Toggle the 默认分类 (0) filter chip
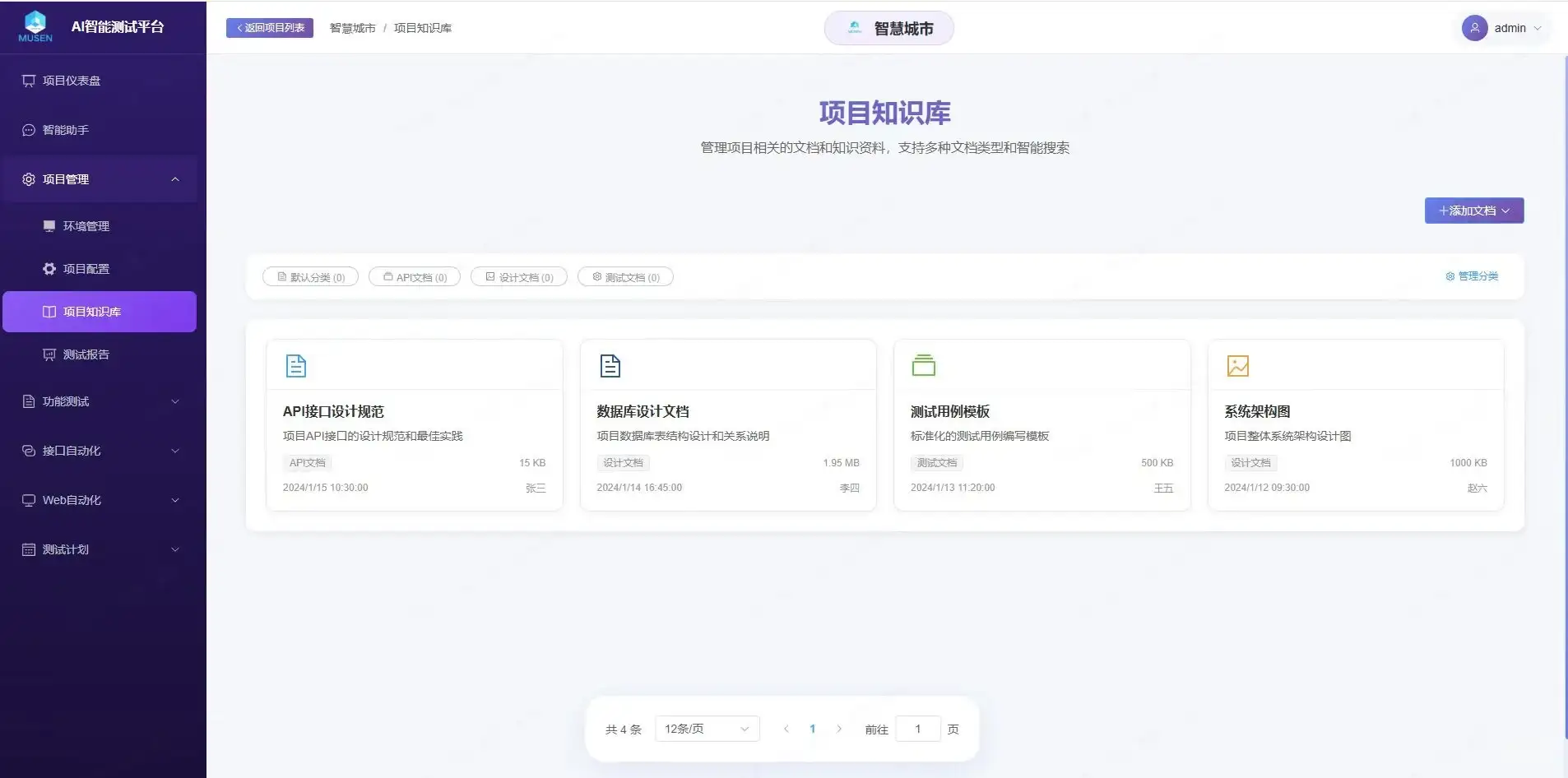 (310, 276)
